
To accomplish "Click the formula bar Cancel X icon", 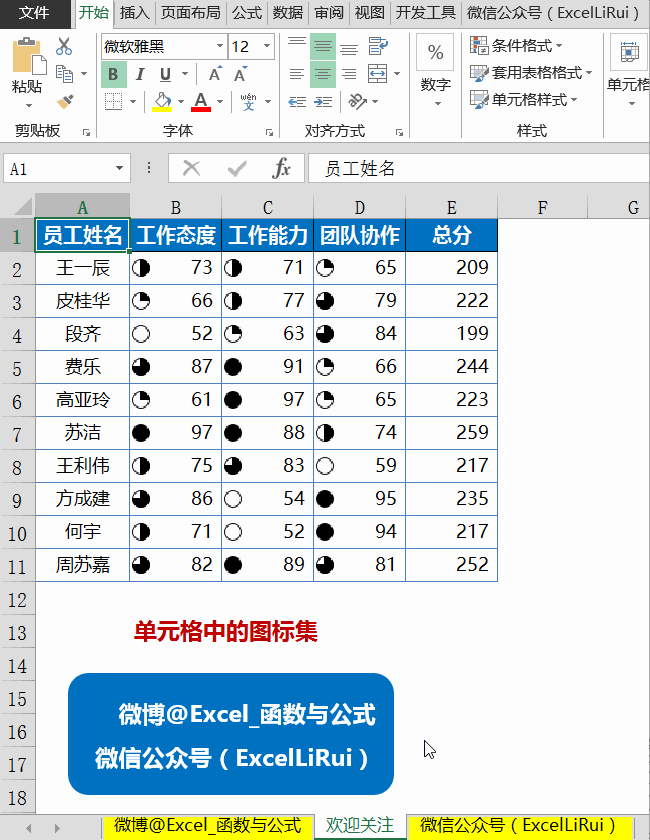I will point(191,169).
